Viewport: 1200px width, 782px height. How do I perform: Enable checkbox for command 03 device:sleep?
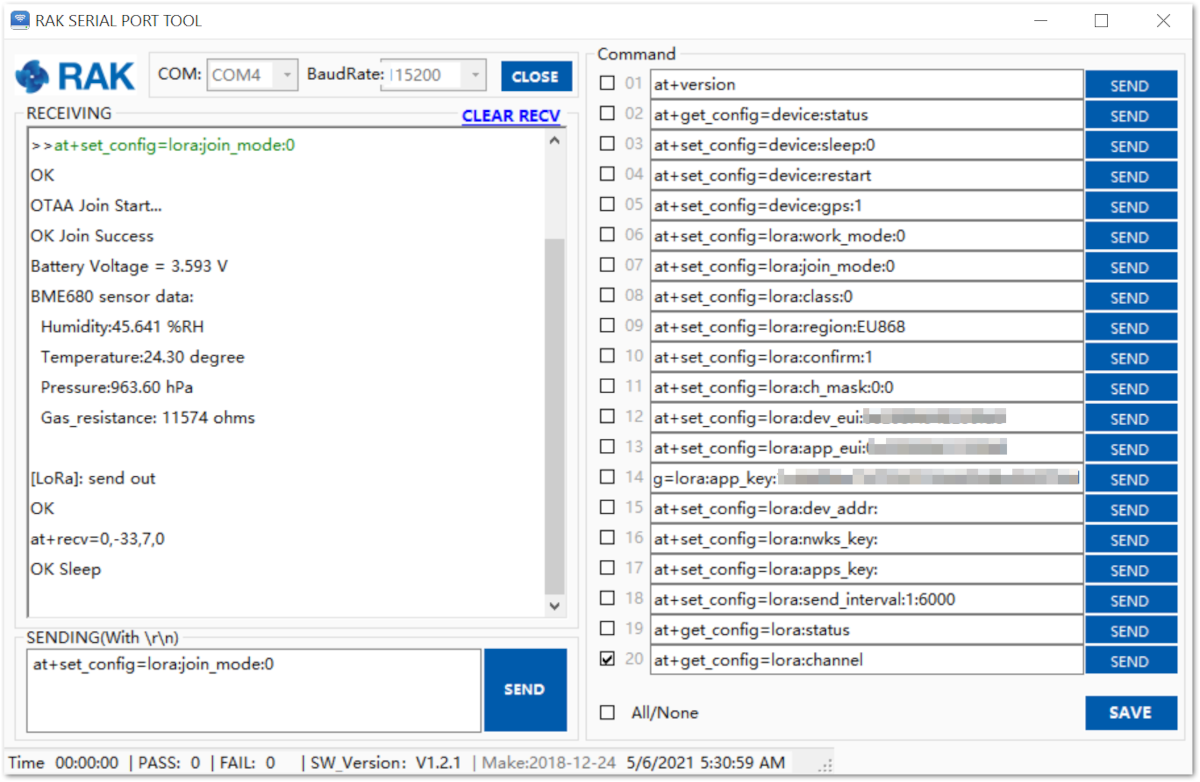(607, 144)
